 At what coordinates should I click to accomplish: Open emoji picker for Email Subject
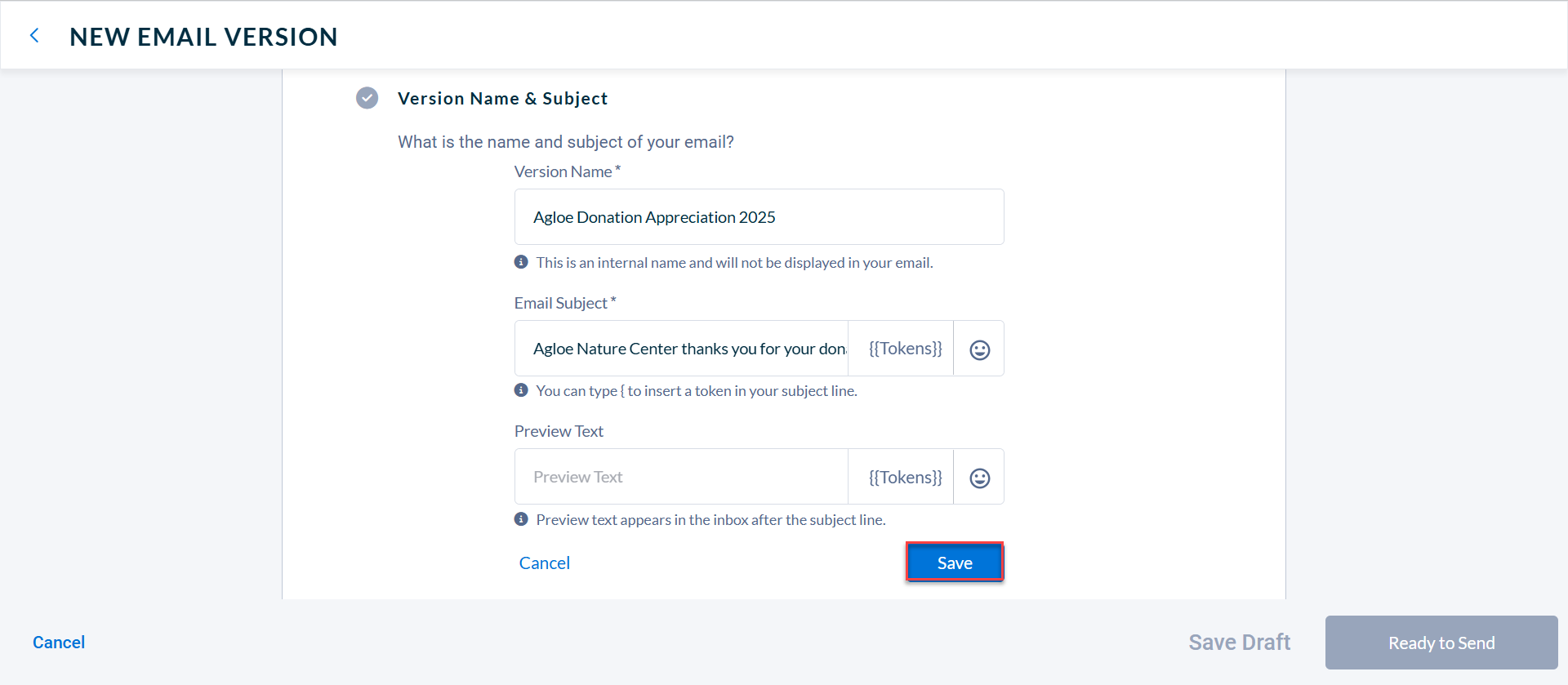(x=979, y=349)
